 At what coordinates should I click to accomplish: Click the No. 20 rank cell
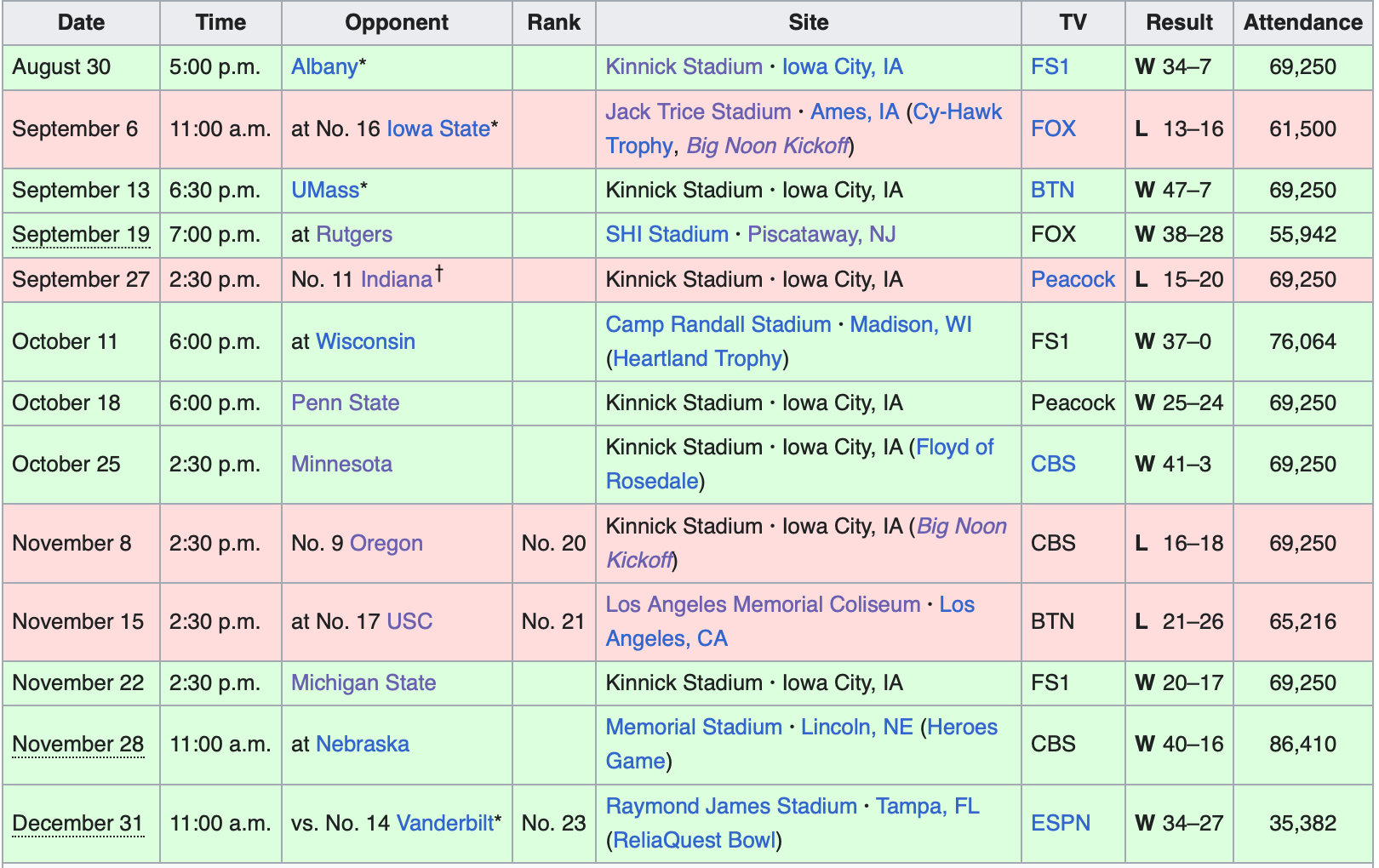[x=554, y=544]
